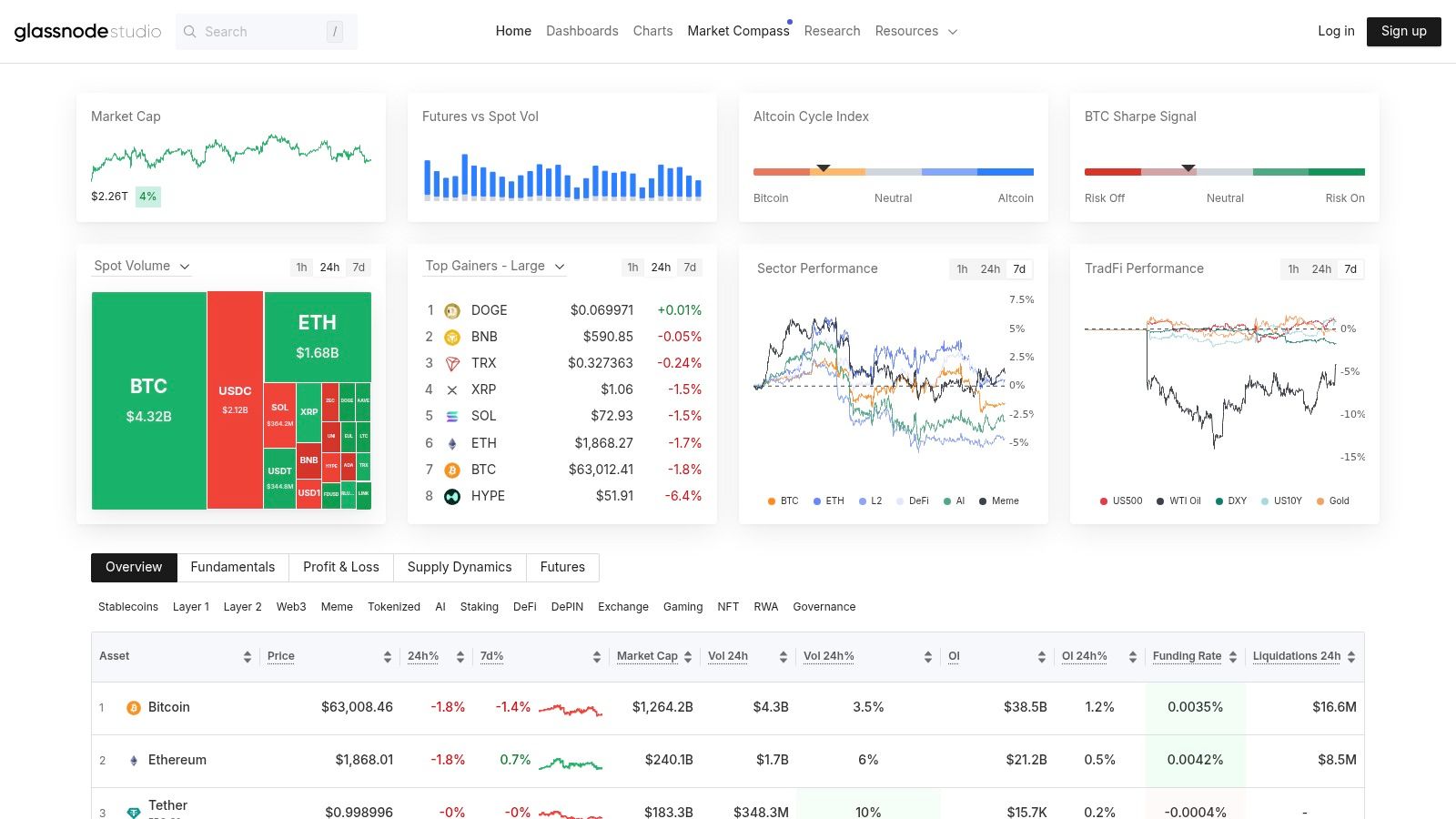The height and width of the screenshot is (819, 1456).
Task: Click the BTC tile in Spot Volume treemap
Action: coord(149,400)
